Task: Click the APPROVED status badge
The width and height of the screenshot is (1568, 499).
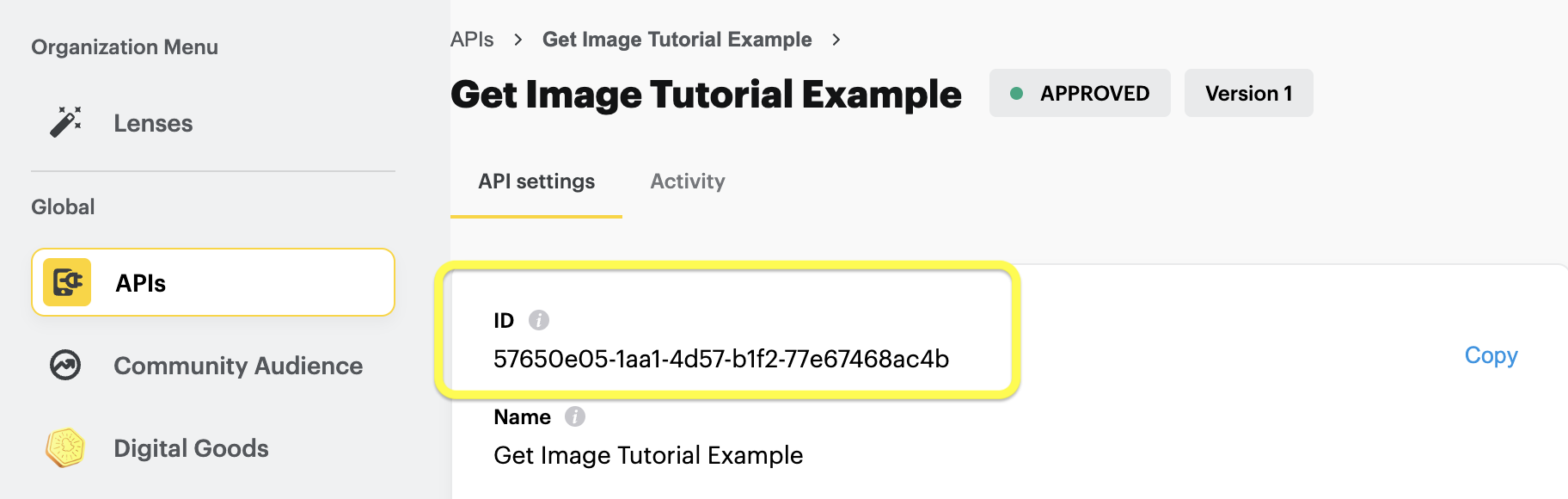Action: (1080, 93)
